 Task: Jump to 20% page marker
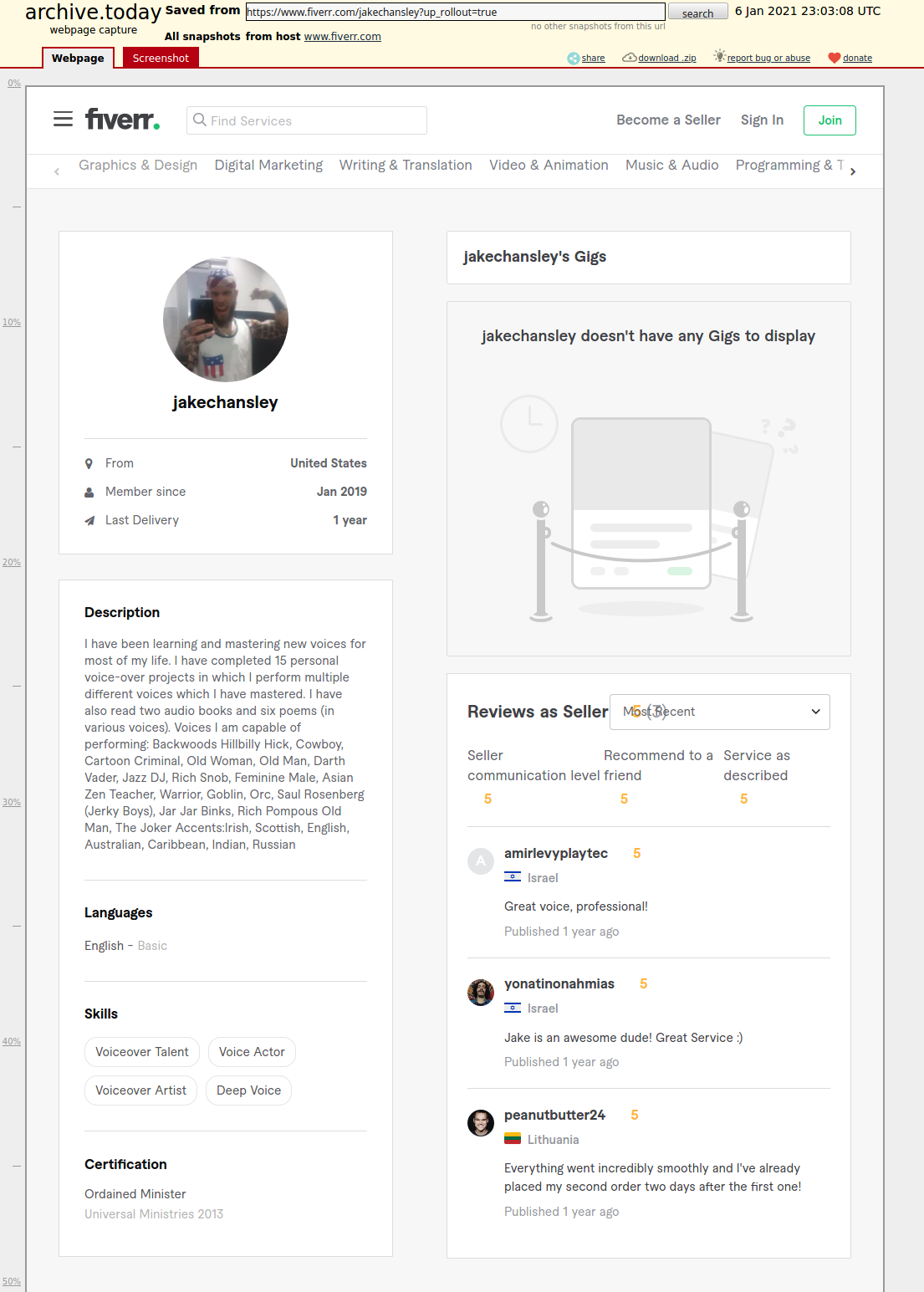point(11,562)
